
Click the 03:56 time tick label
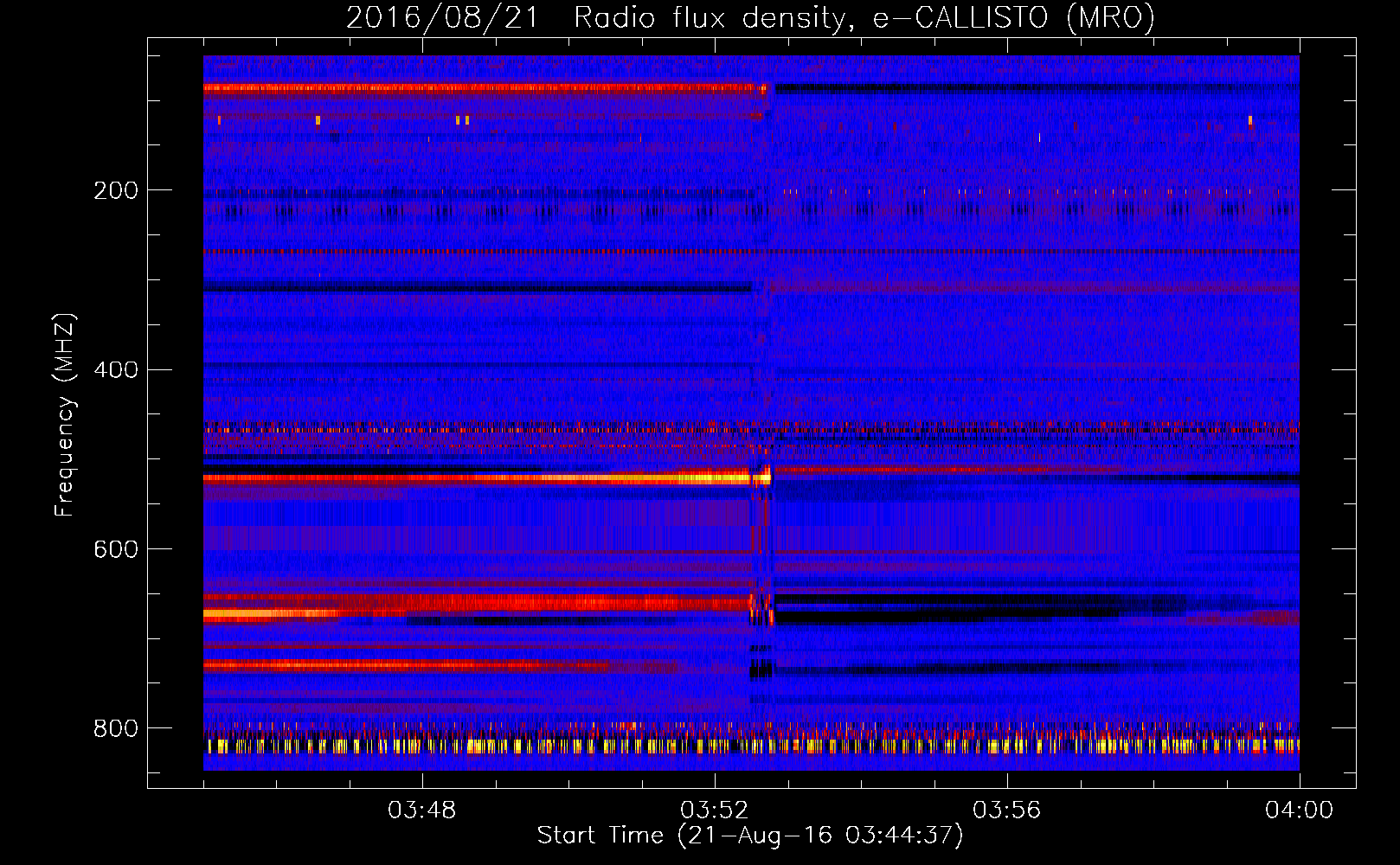[1007, 811]
